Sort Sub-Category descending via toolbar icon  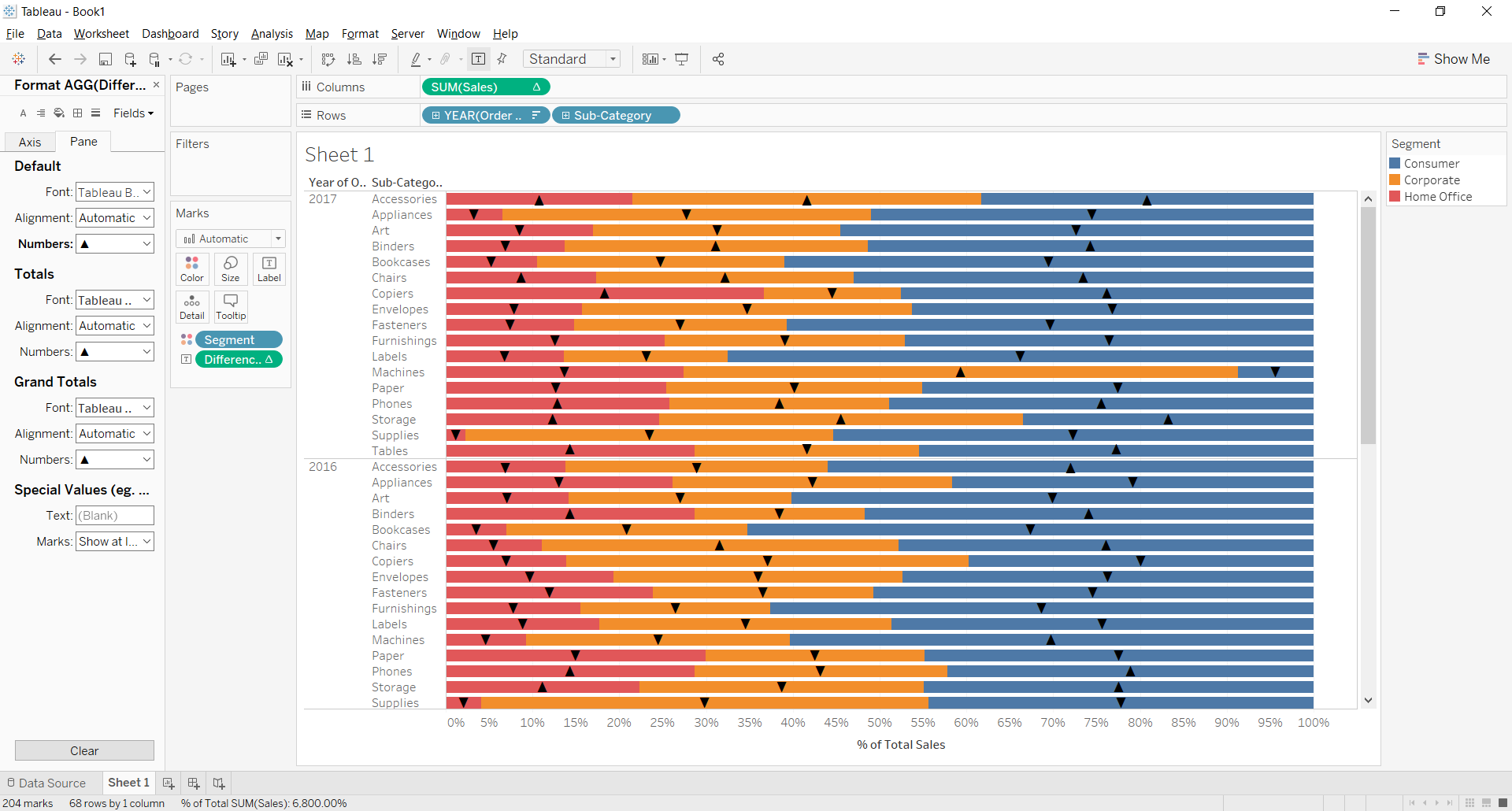[380, 58]
